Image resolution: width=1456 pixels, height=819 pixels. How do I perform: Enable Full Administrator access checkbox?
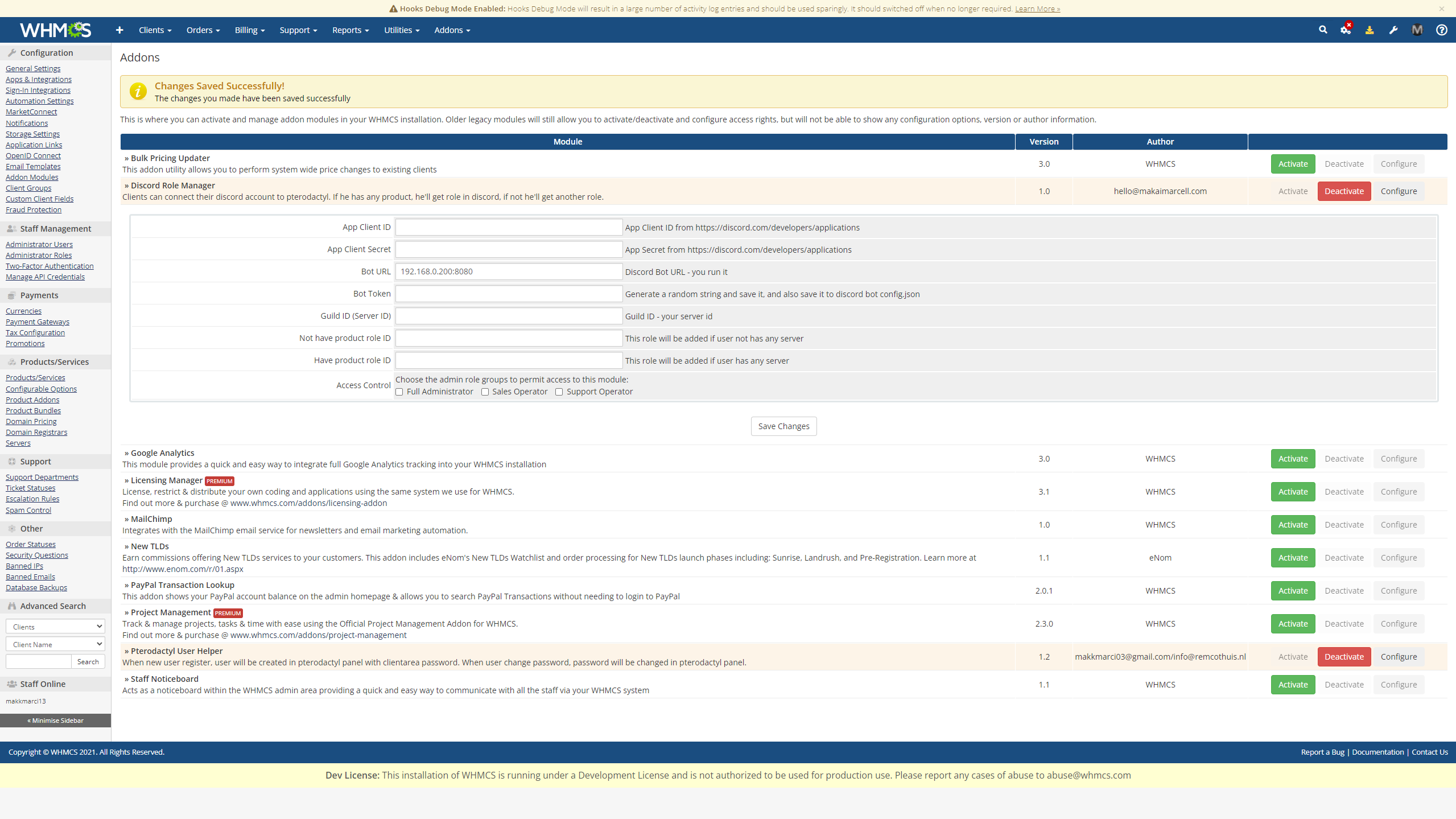pyautogui.click(x=399, y=392)
